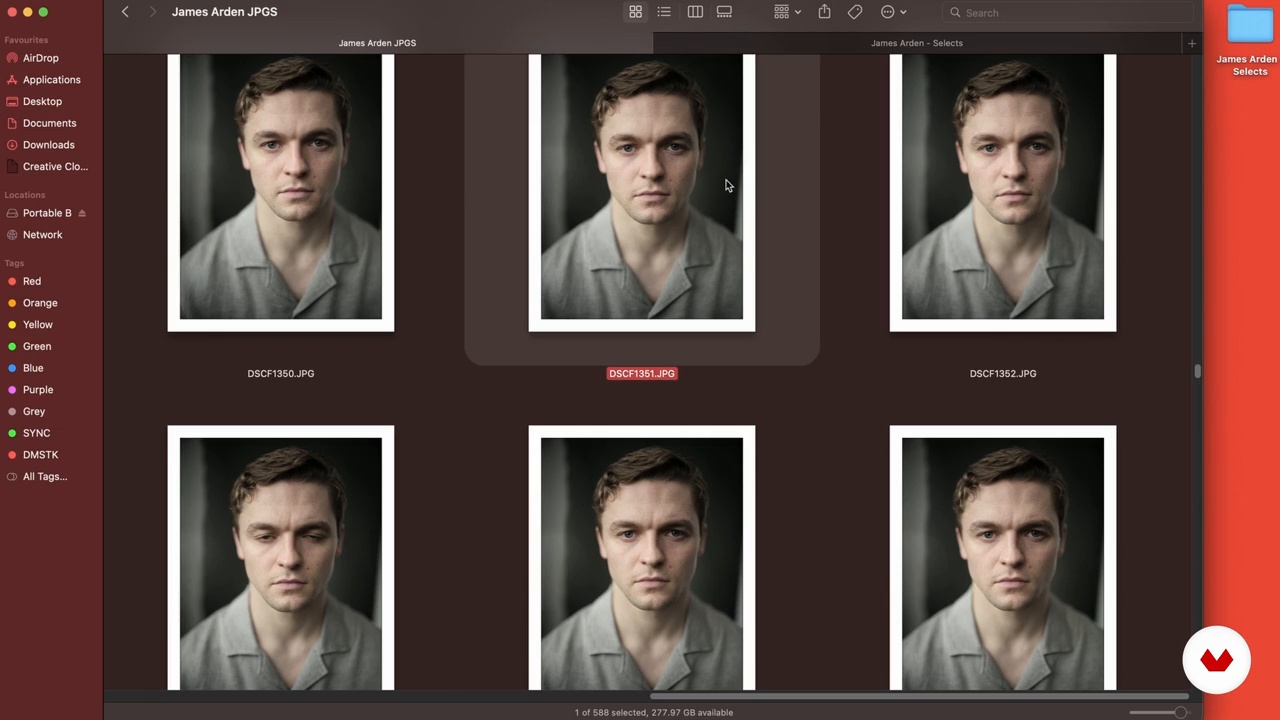Filter by the SYNC tag
Screen dimensions: 1280x720
(x=36, y=433)
